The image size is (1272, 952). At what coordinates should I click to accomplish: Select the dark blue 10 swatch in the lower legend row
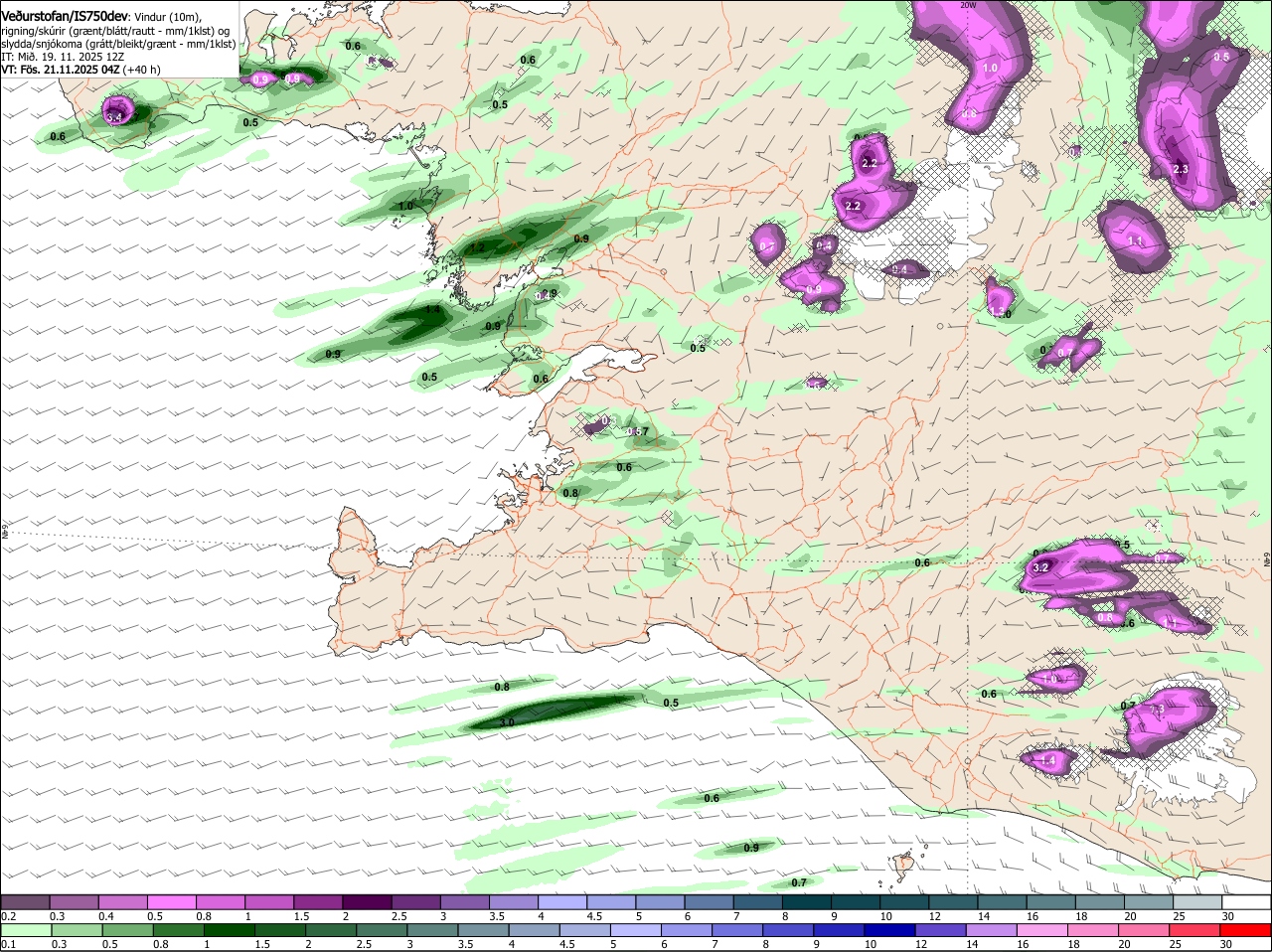(889, 930)
